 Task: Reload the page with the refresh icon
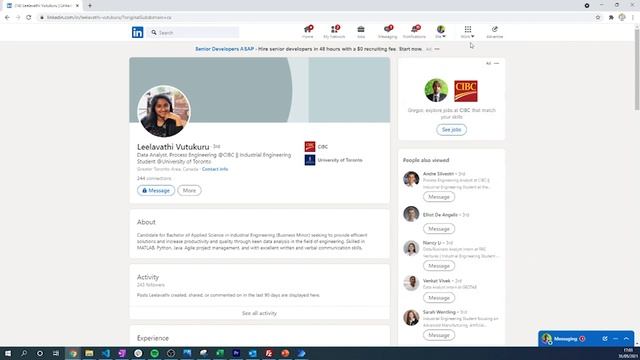(x=29, y=18)
